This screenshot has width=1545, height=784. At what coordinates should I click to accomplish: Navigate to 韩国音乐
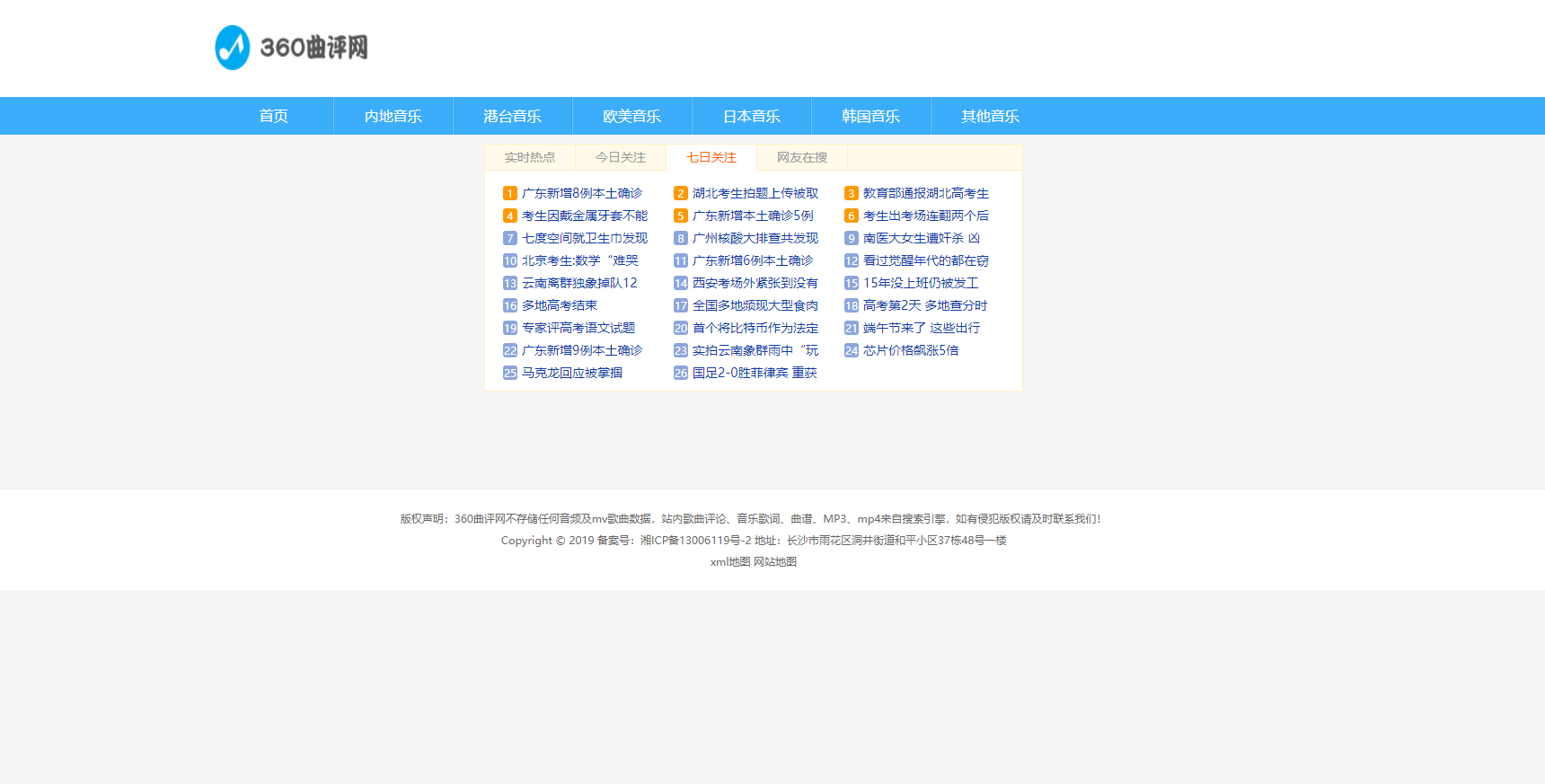[871, 116]
